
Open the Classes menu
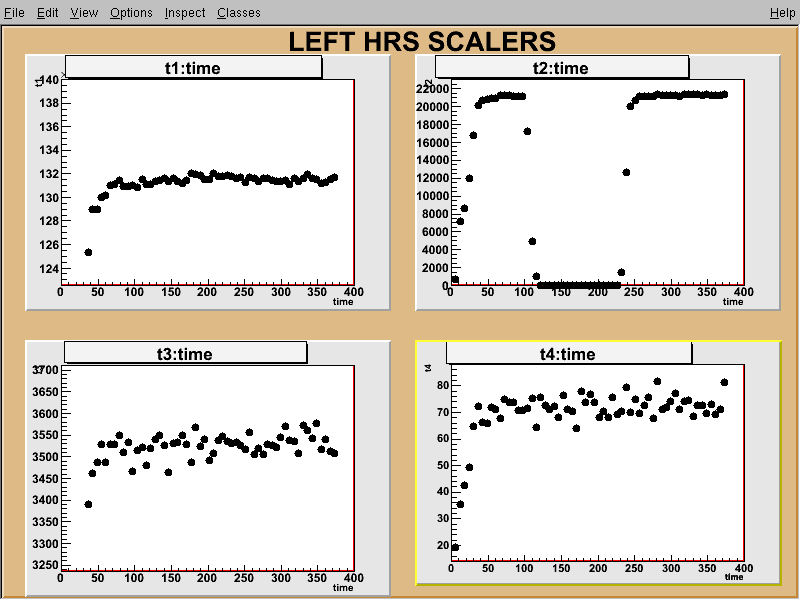[239, 13]
